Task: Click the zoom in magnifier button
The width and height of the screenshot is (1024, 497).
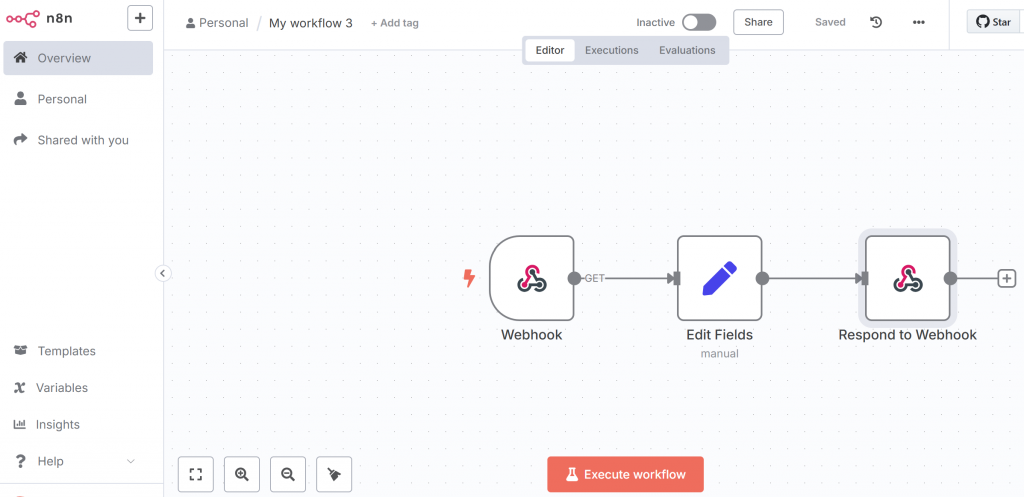Action: [x=242, y=474]
